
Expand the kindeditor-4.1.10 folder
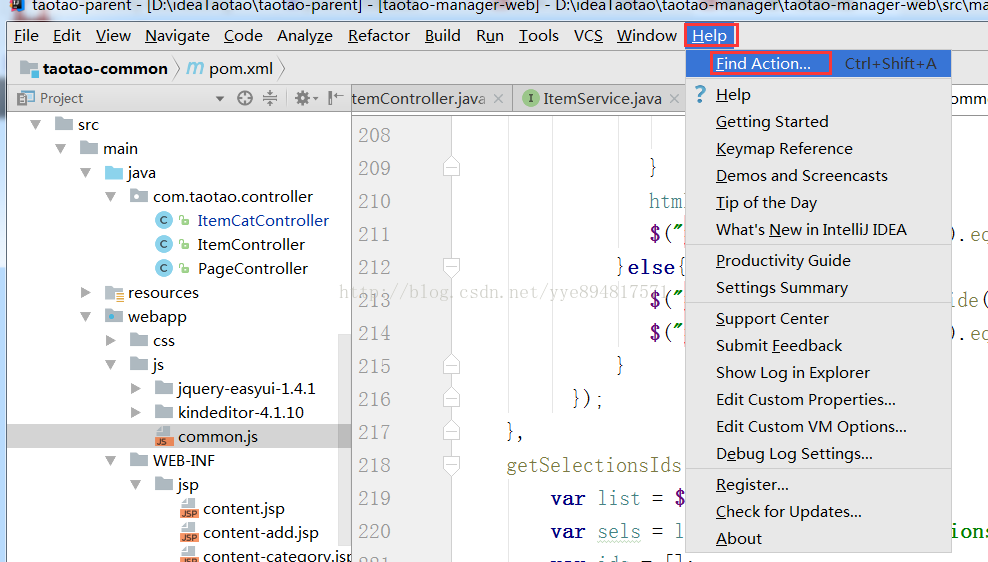tap(135, 412)
